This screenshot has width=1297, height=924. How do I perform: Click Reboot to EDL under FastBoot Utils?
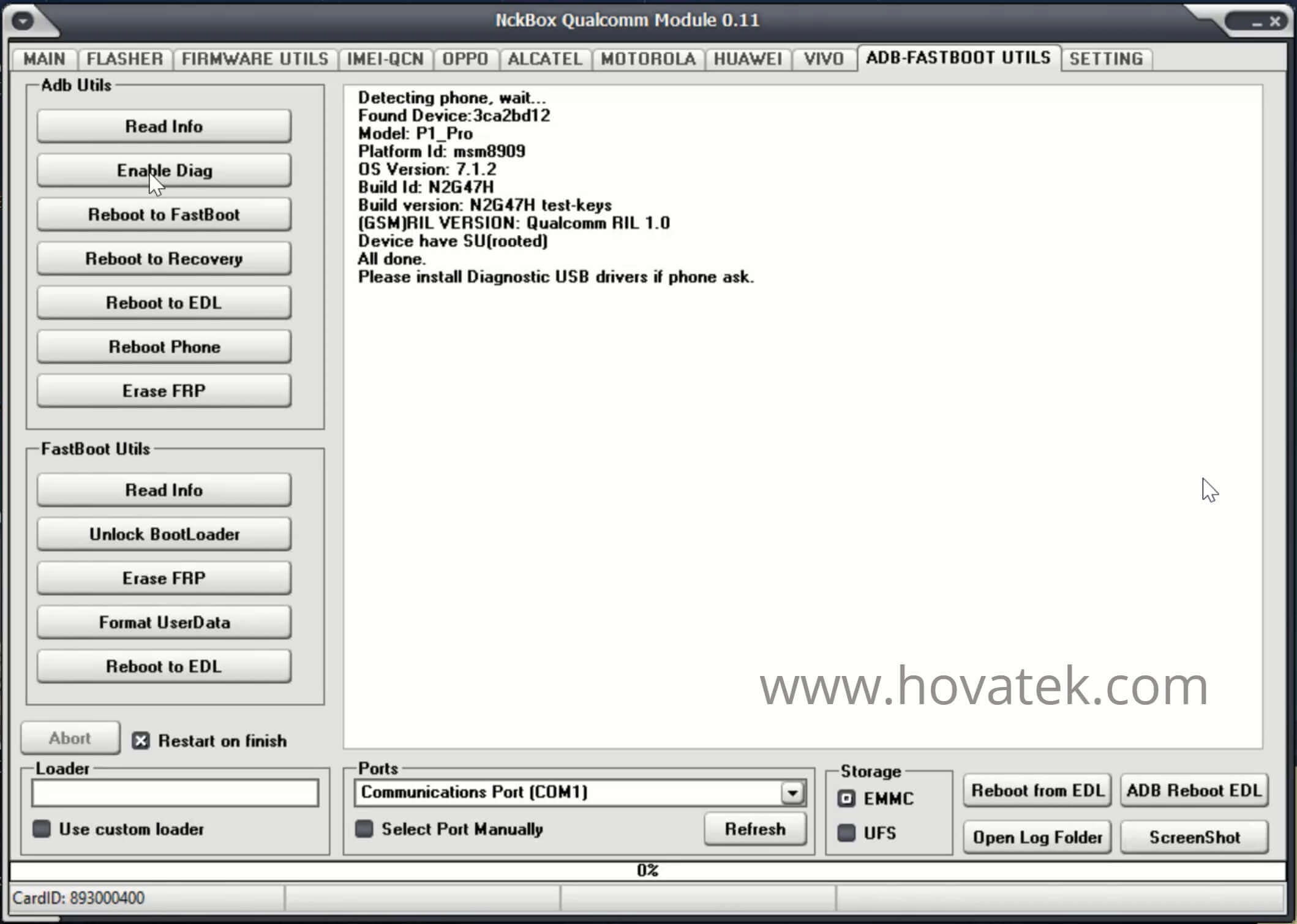164,666
